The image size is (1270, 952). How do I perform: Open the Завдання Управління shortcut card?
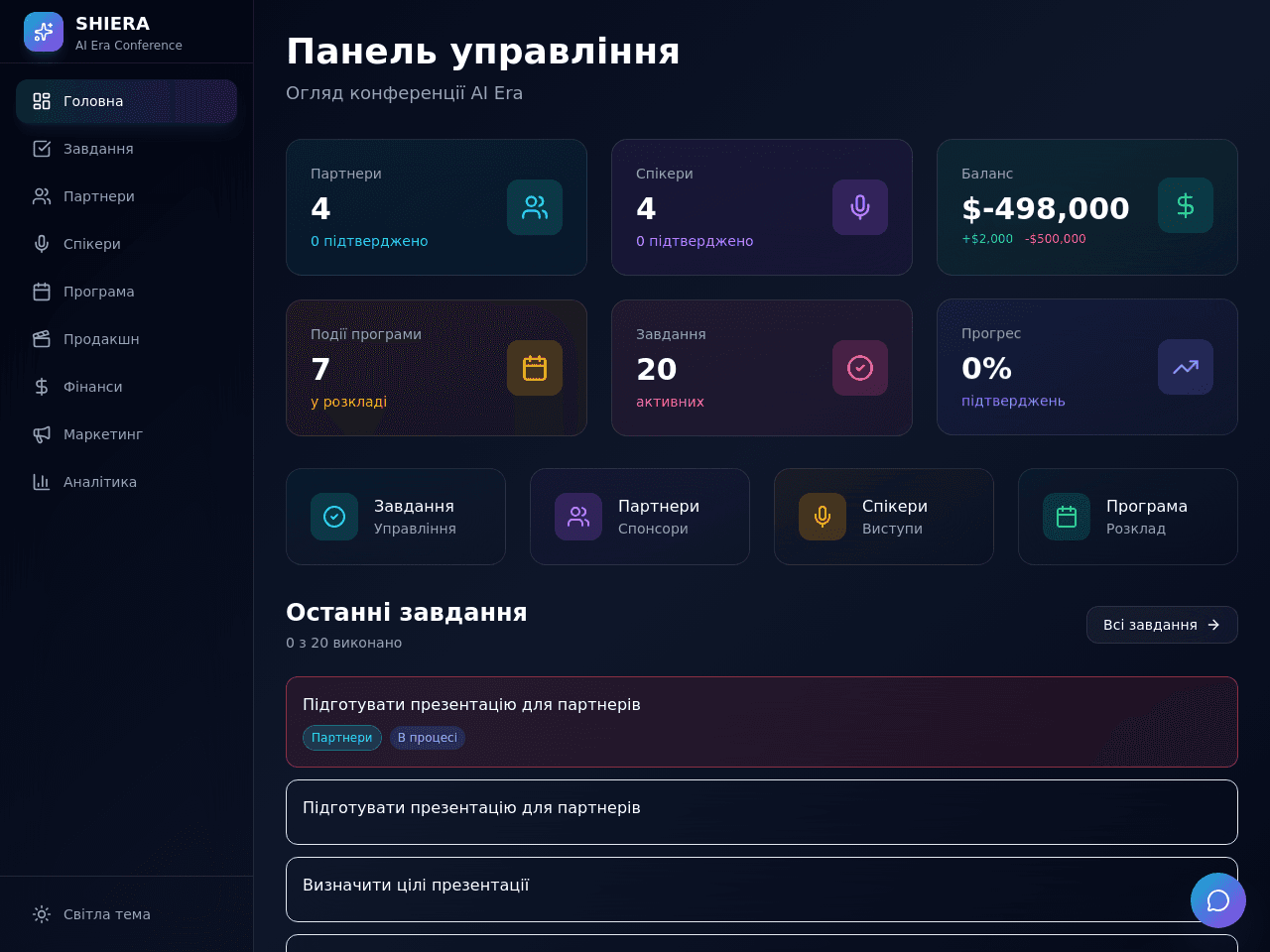click(396, 517)
